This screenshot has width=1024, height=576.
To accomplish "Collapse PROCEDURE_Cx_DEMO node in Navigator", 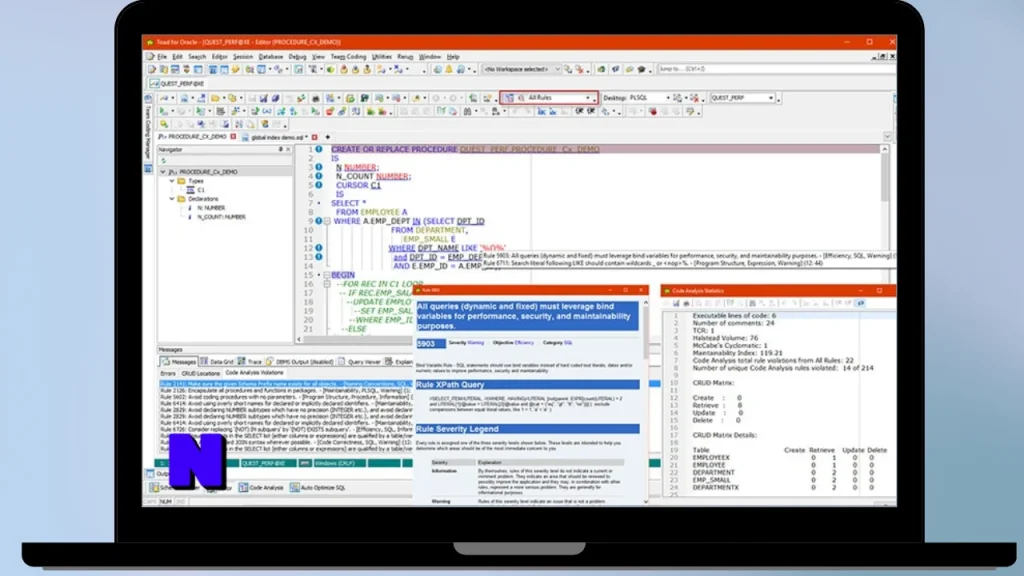I will coord(163,172).
